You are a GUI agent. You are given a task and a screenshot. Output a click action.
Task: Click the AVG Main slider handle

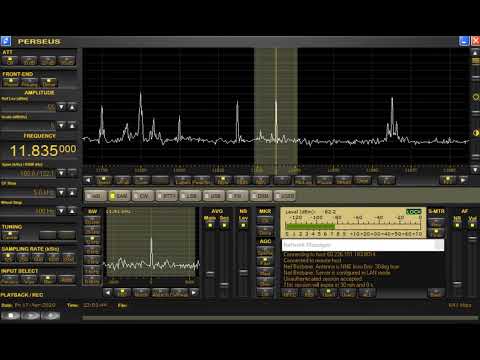click(210, 274)
